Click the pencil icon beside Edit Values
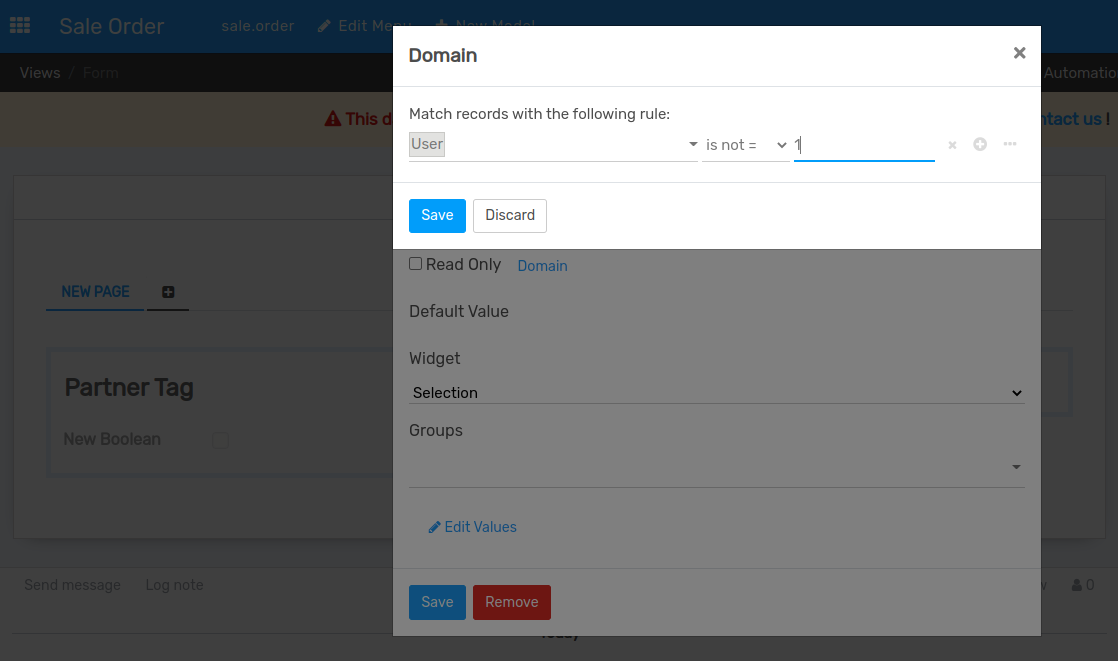Image resolution: width=1118 pixels, height=661 pixels. (434, 527)
